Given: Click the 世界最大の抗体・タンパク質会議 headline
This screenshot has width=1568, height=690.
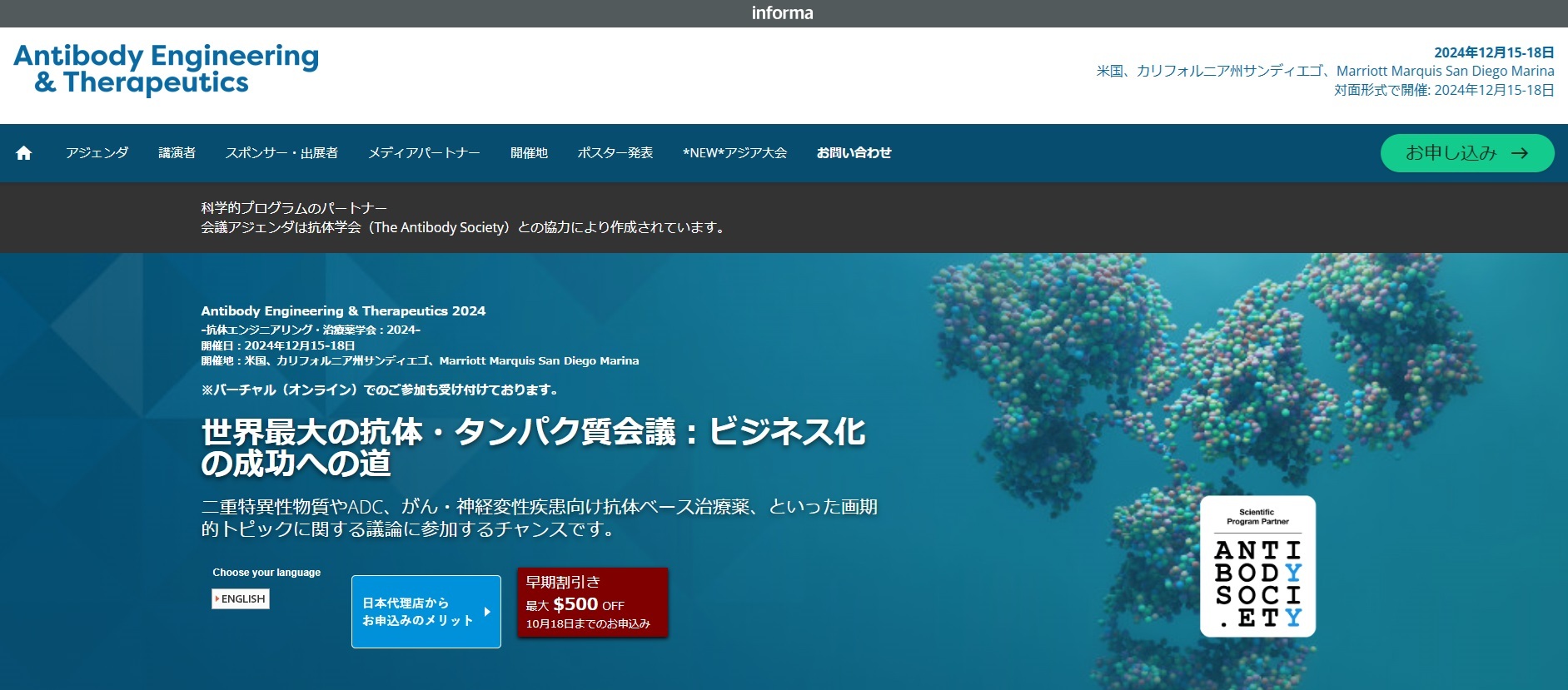Looking at the screenshot, I should pyautogui.click(x=534, y=448).
